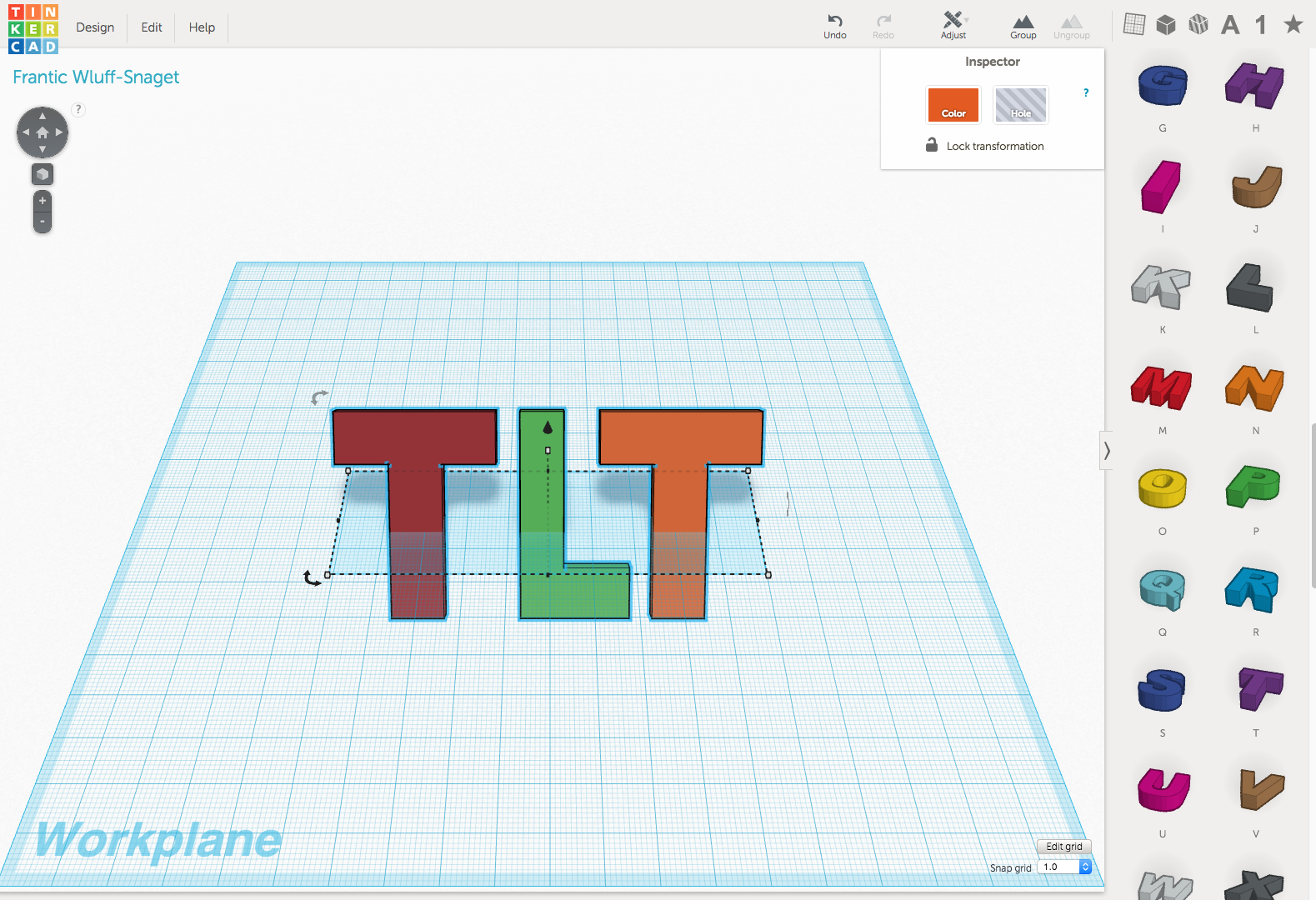The width and height of the screenshot is (1316, 900).
Task: Open the letters shape category (A)
Action: tap(1230, 25)
